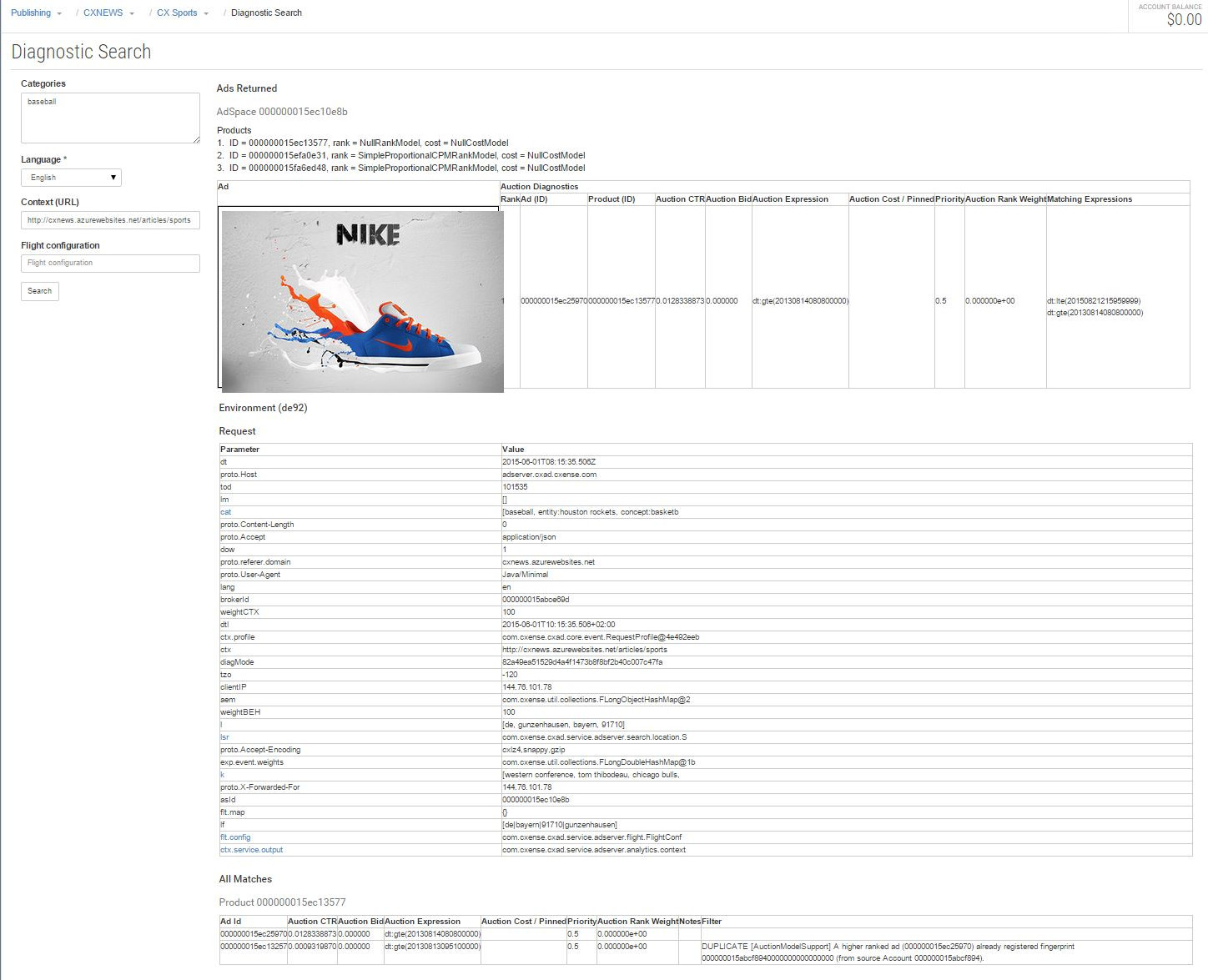
Task: Click the dt value 2015-06-01T08:15:35.506Z
Action: tap(549, 462)
